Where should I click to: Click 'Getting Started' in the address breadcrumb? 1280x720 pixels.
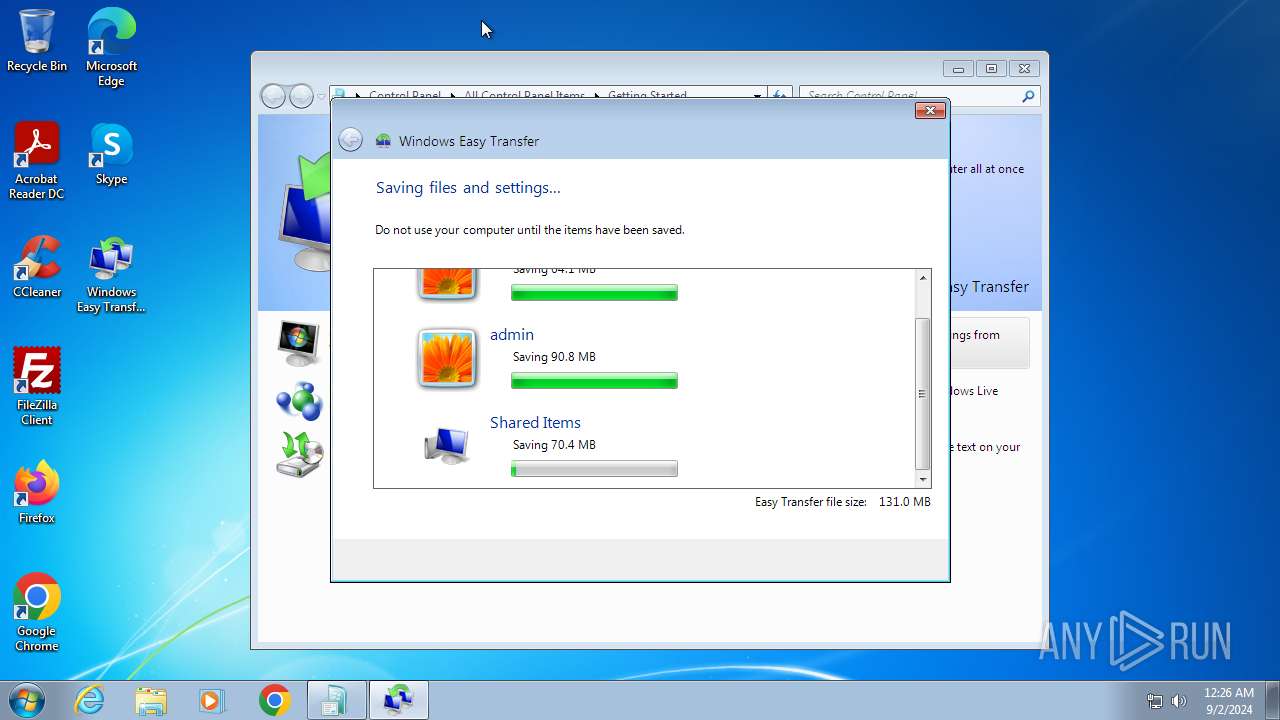click(x=647, y=96)
